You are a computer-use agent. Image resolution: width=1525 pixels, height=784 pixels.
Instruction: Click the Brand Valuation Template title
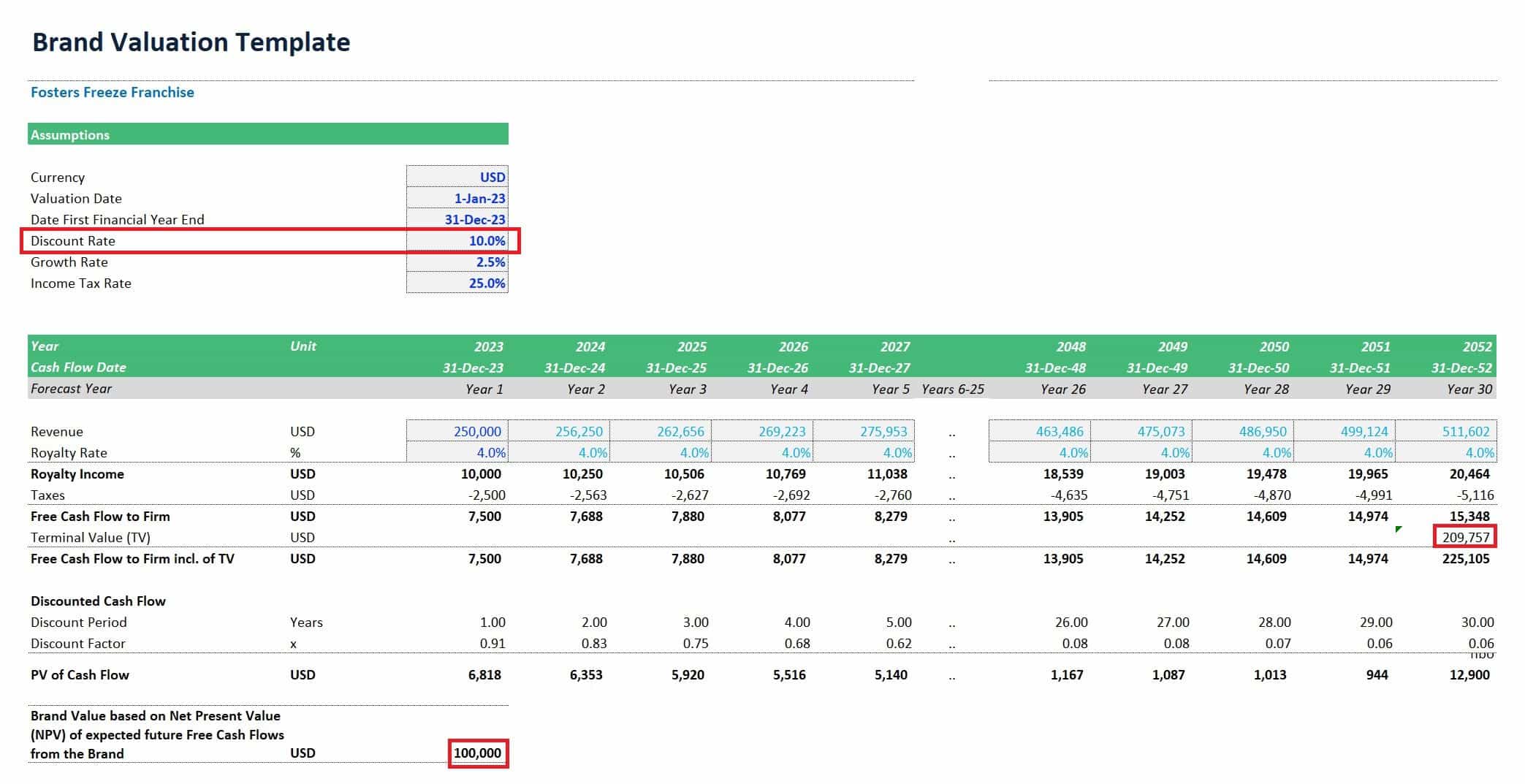click(191, 42)
